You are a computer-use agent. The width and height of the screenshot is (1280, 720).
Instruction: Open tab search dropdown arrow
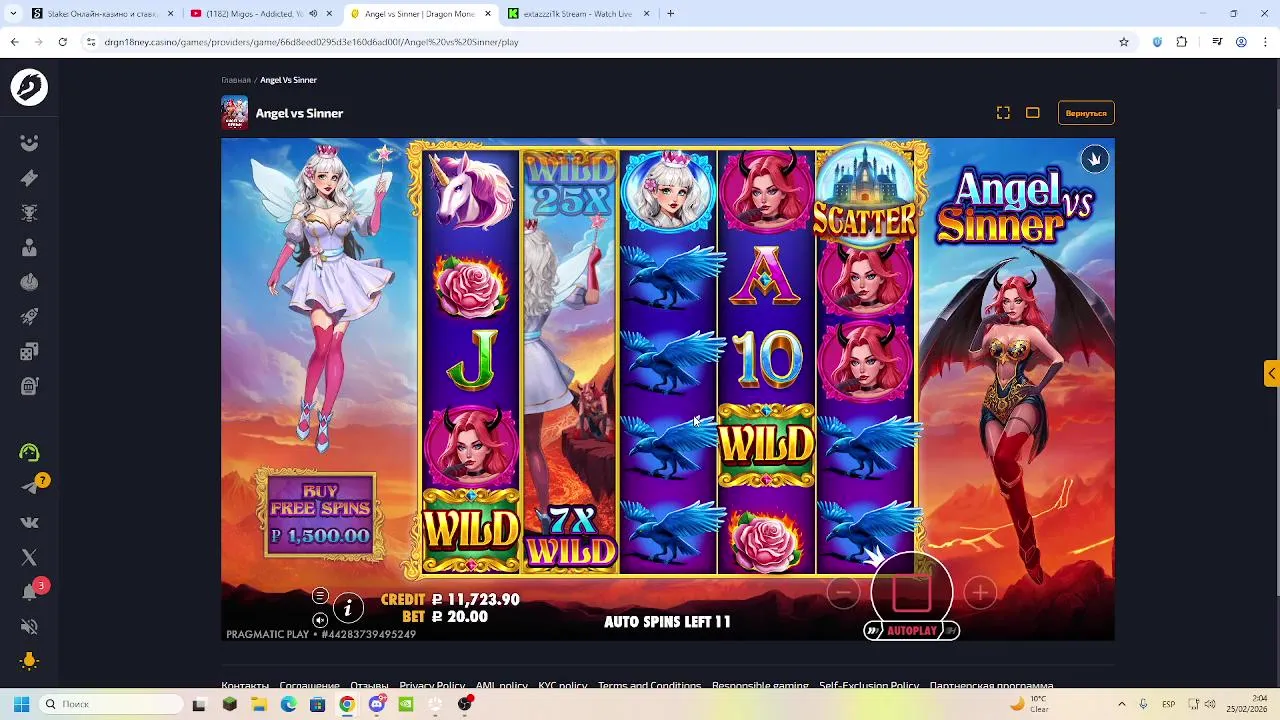14,14
